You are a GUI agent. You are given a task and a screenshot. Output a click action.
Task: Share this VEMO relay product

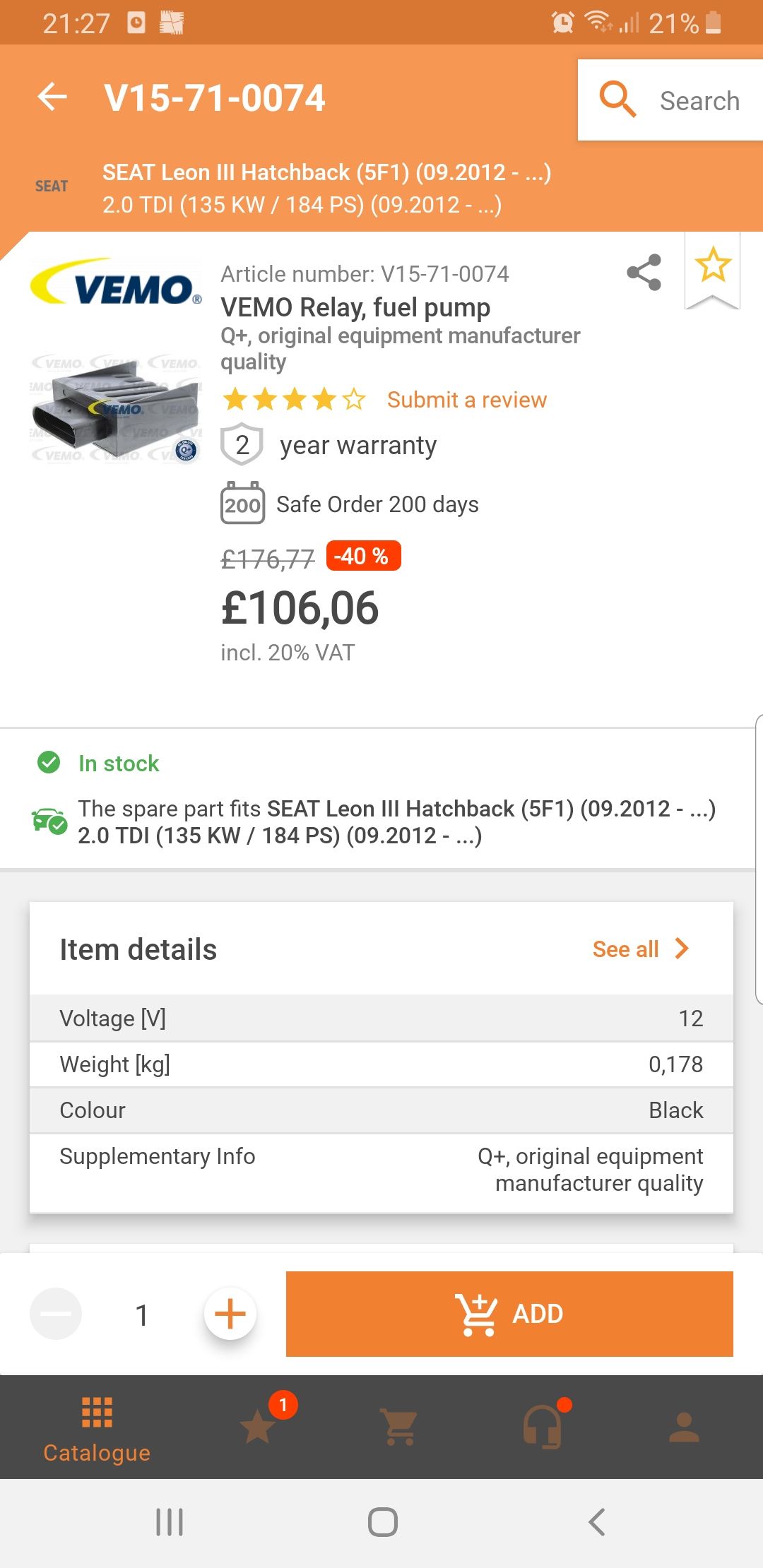(644, 273)
